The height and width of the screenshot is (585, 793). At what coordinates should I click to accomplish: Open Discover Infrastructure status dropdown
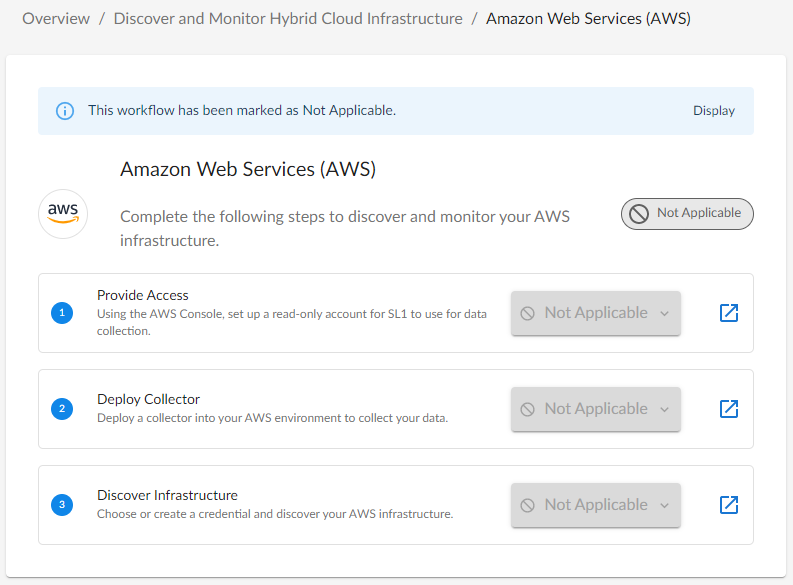pyautogui.click(x=595, y=505)
